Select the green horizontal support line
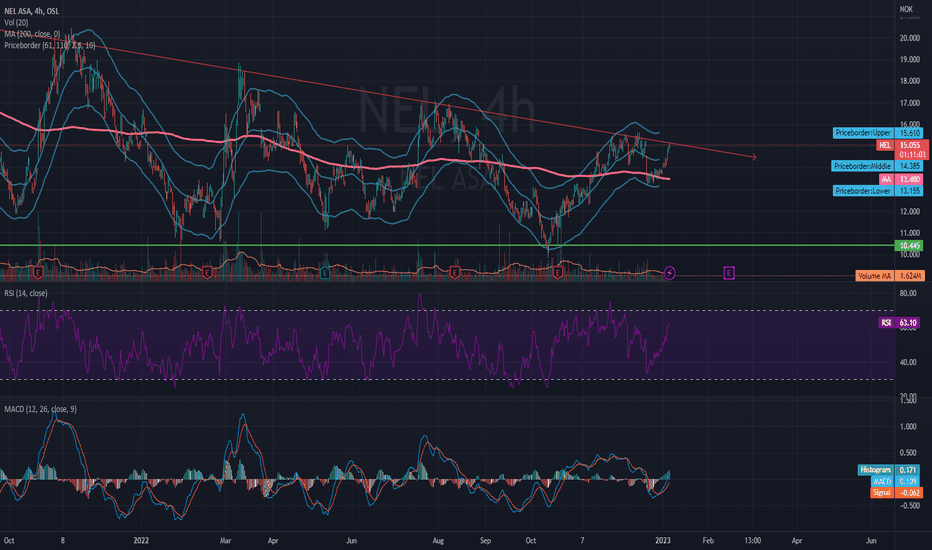Viewport: 932px width, 550px height. [446, 245]
